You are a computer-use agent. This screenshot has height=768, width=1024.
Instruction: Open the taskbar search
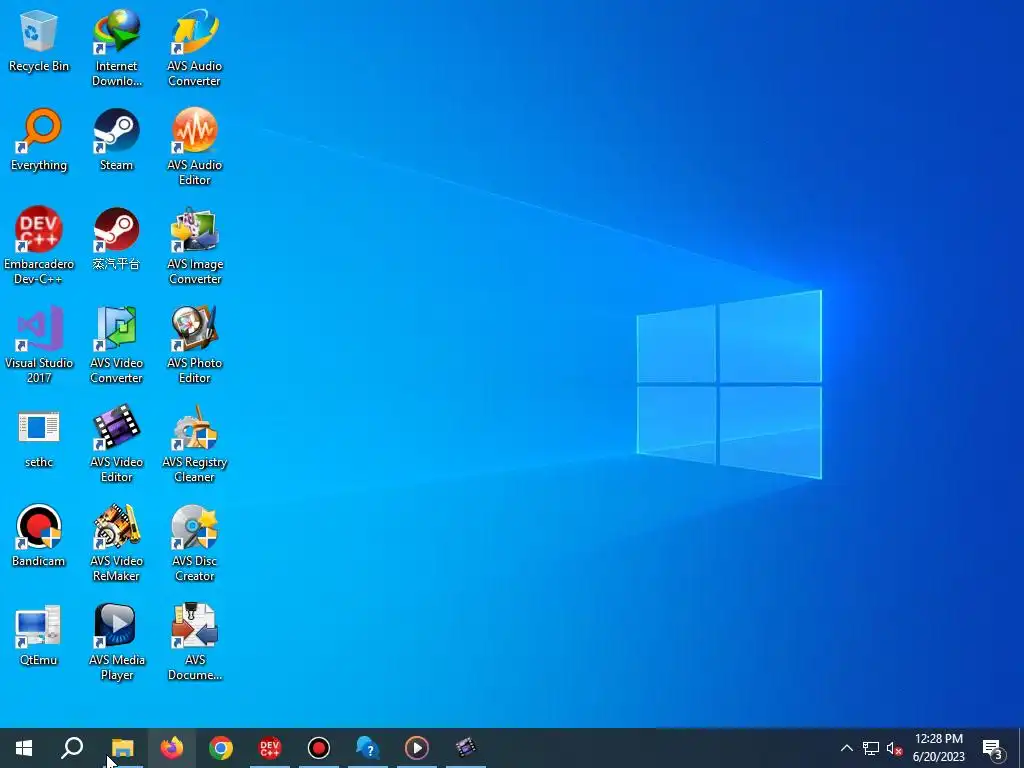72,748
